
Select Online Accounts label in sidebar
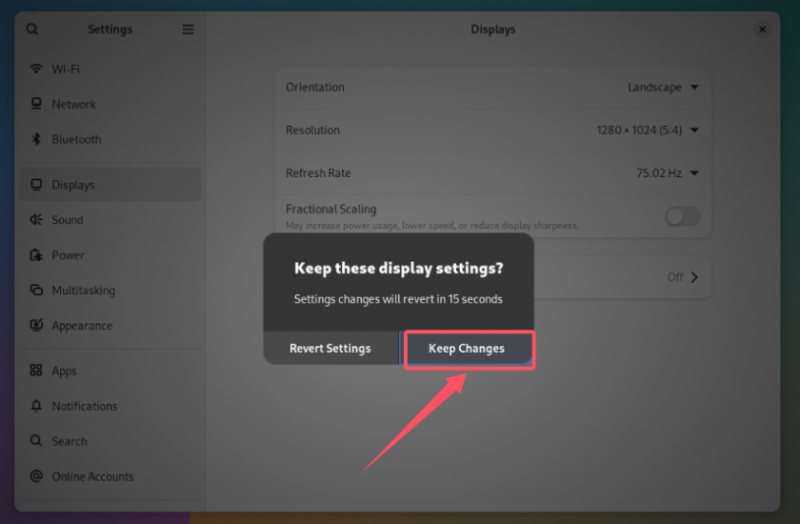click(93, 476)
